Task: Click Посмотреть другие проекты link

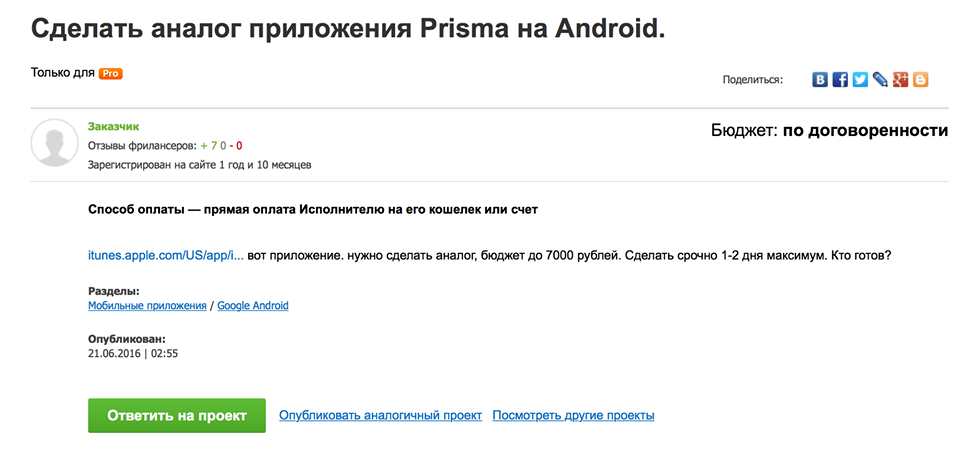Action: pos(574,415)
